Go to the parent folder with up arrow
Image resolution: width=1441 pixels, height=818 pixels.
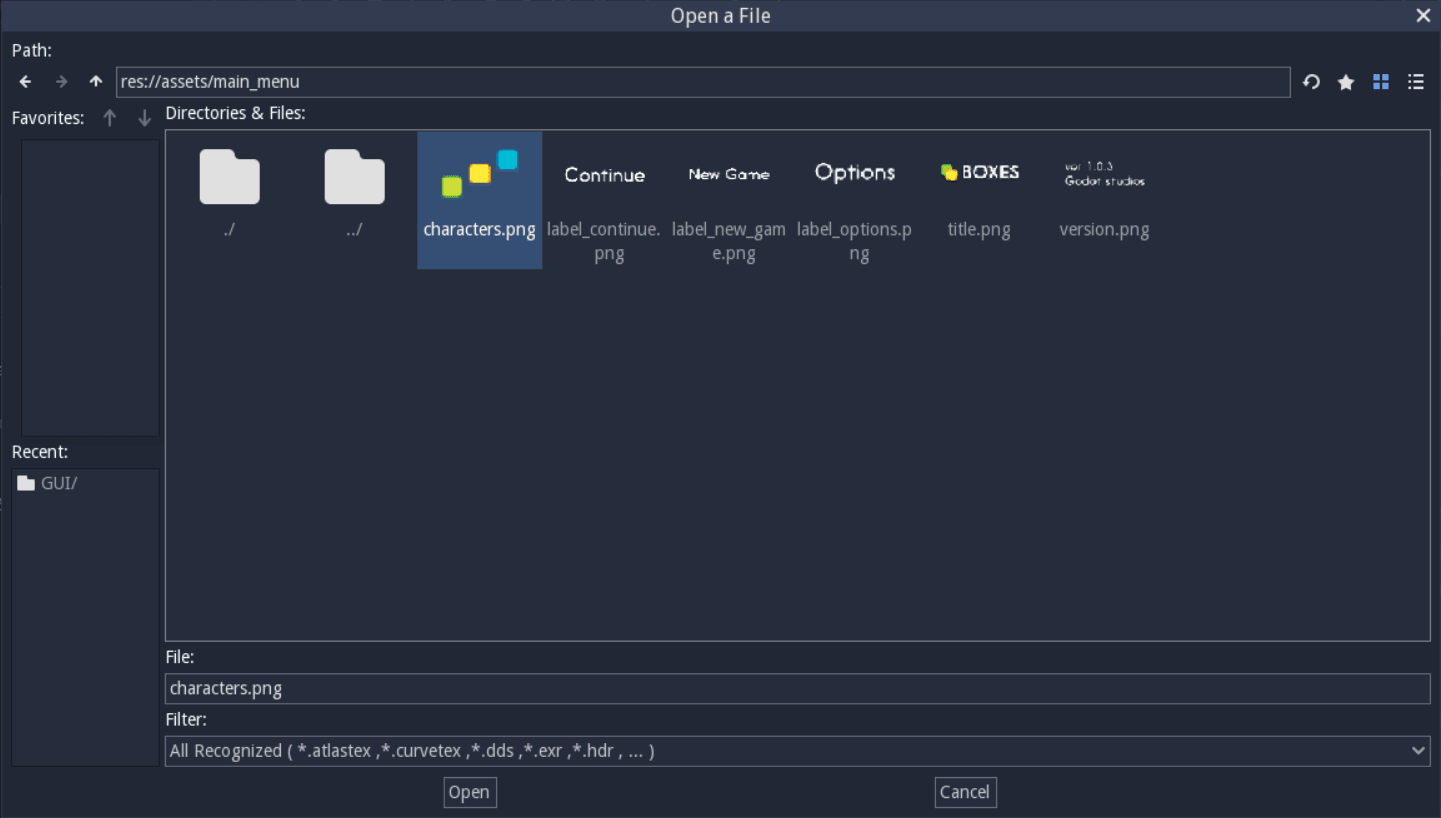click(x=96, y=82)
